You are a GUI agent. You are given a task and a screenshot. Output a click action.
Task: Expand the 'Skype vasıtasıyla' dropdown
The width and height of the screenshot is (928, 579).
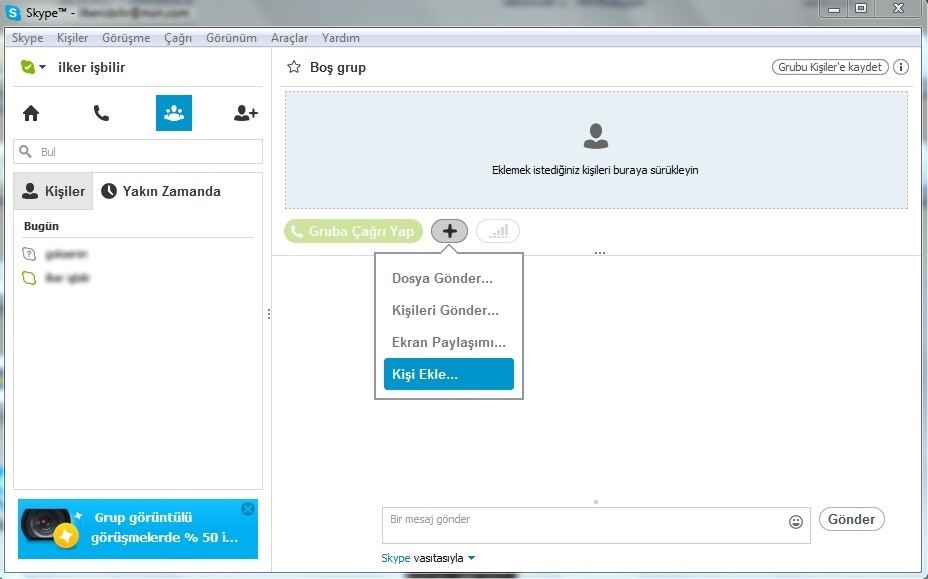click(471, 558)
